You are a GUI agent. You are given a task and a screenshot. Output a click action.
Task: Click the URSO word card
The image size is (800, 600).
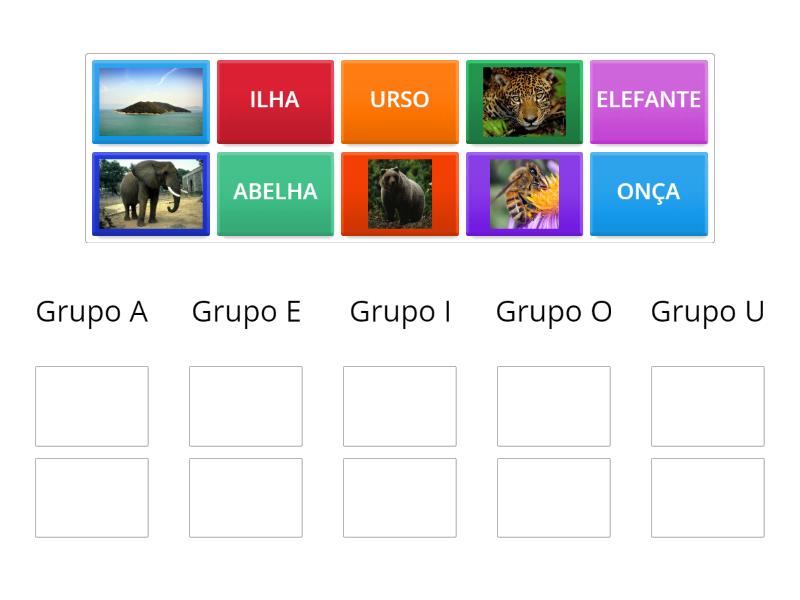400,100
